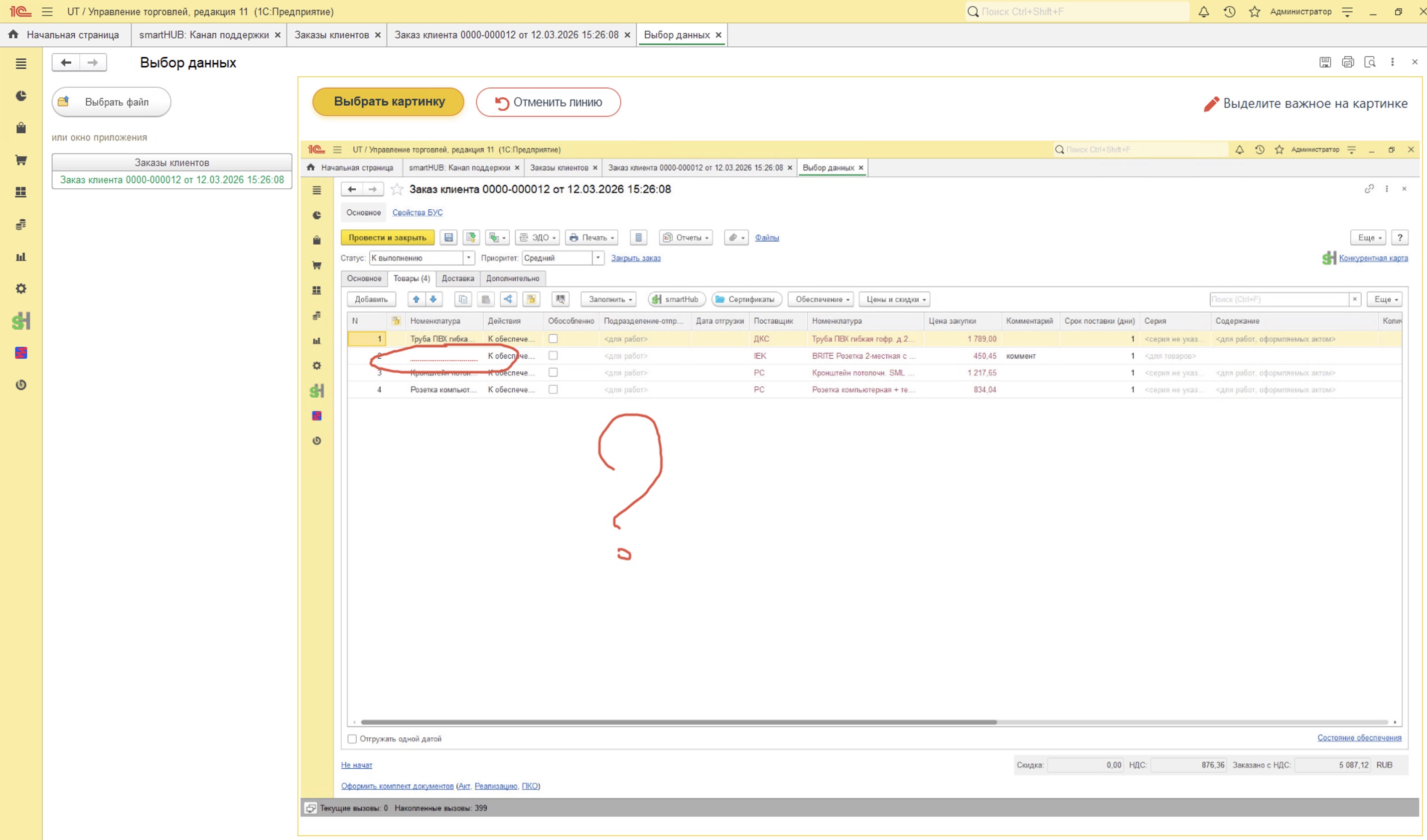Open the main menu hamburger beside the 1C logo
Viewport: 1427px width, 840px height.
[47, 11]
